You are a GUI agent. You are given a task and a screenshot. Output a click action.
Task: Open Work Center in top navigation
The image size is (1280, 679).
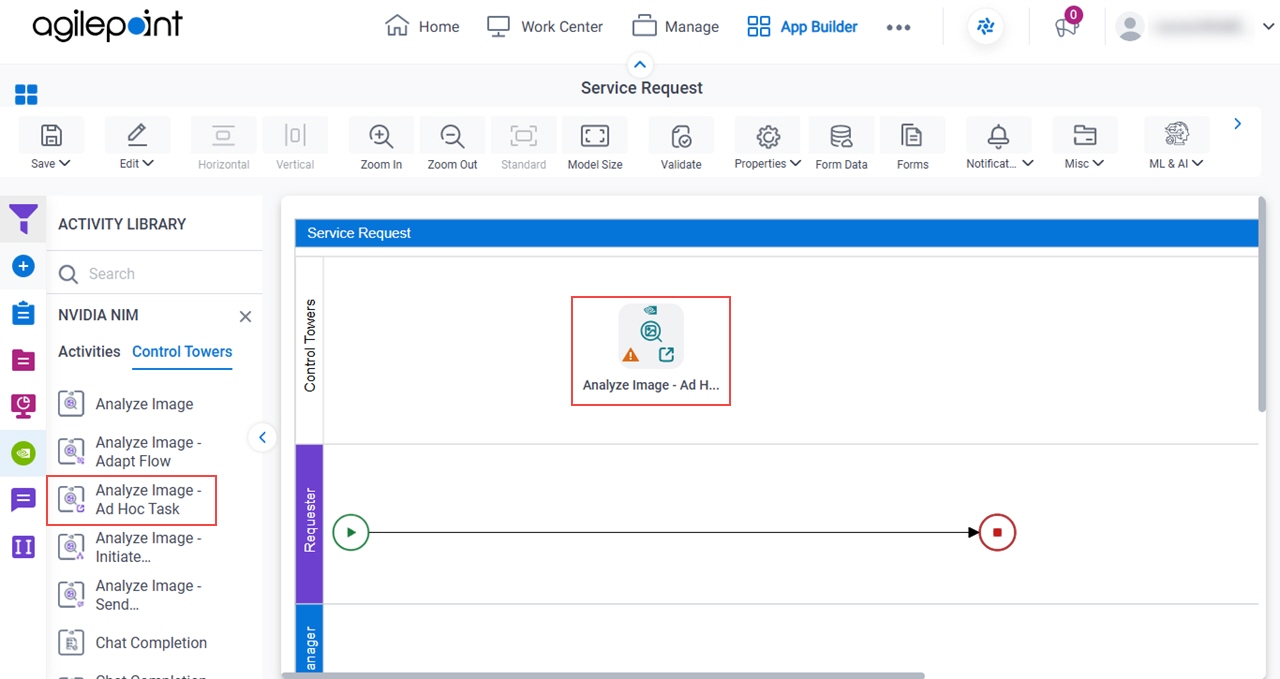pyautogui.click(x=545, y=27)
